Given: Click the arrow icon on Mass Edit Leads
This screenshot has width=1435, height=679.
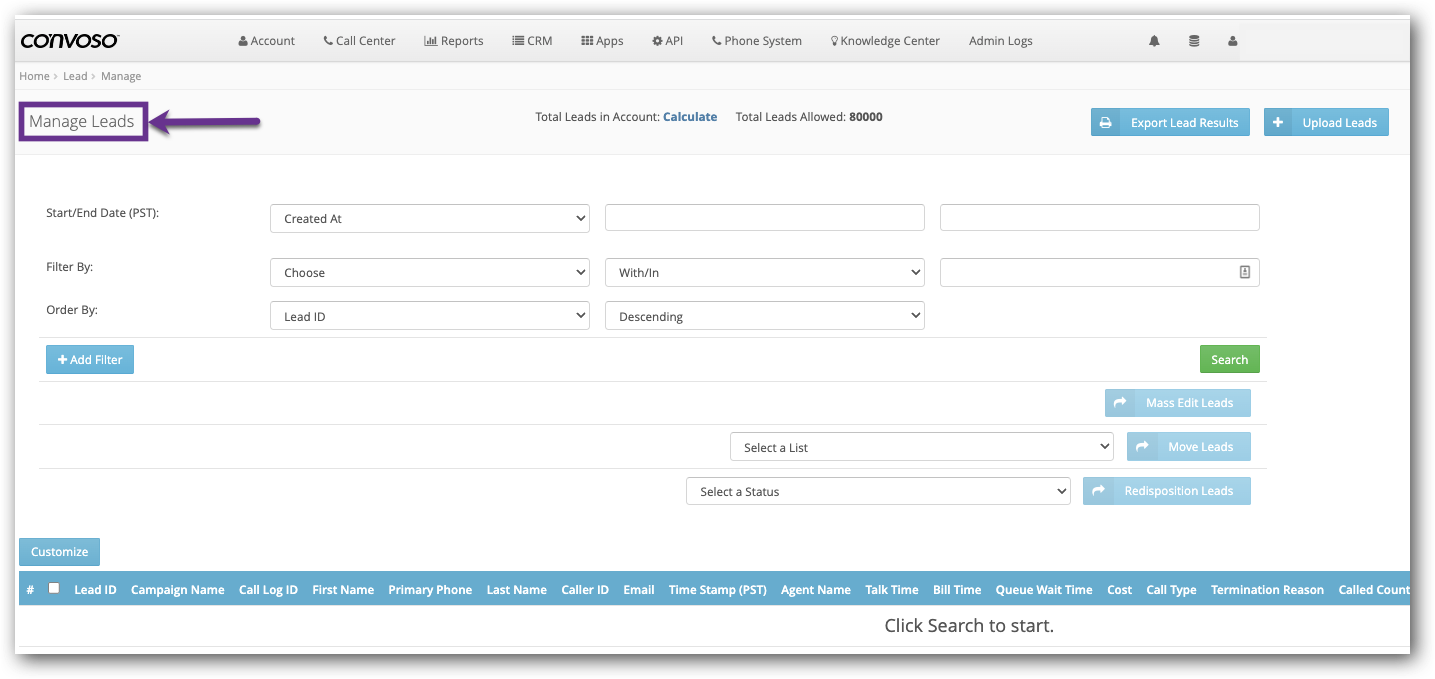Looking at the screenshot, I should tap(1120, 403).
